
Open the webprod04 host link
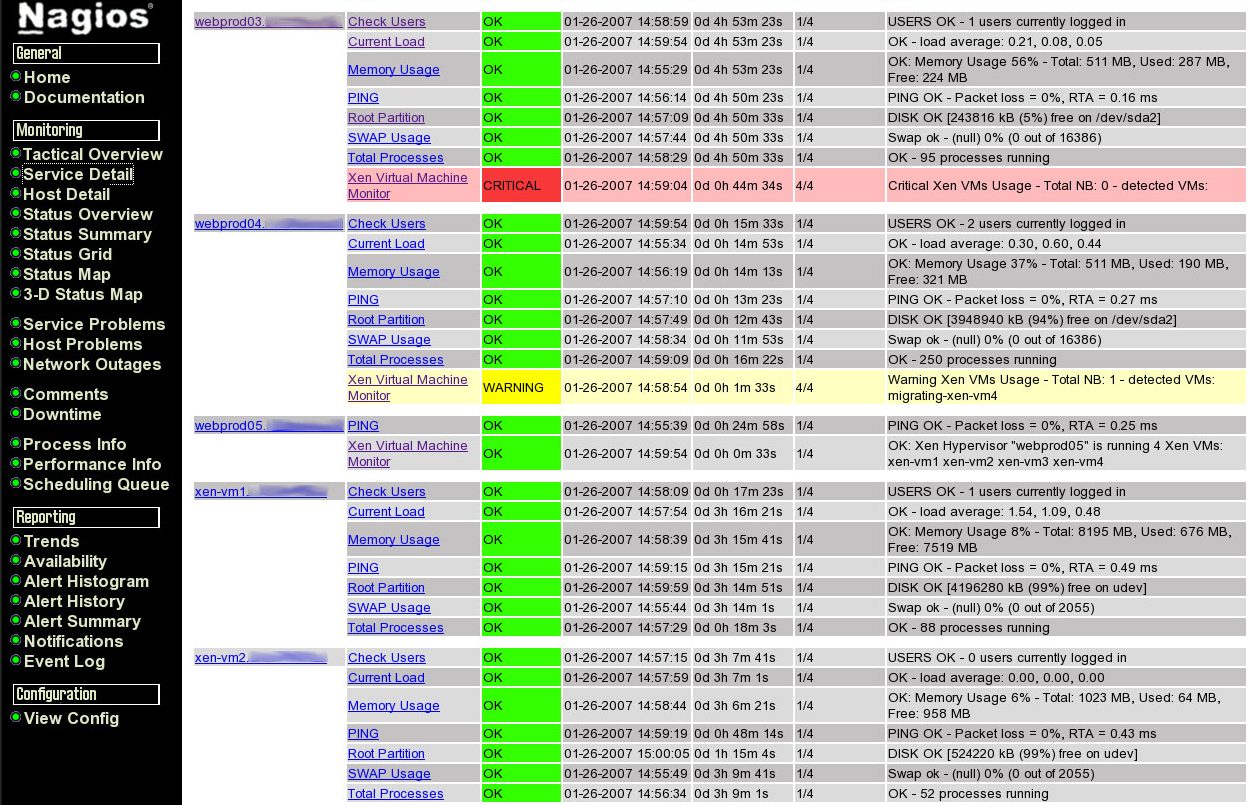(268, 224)
